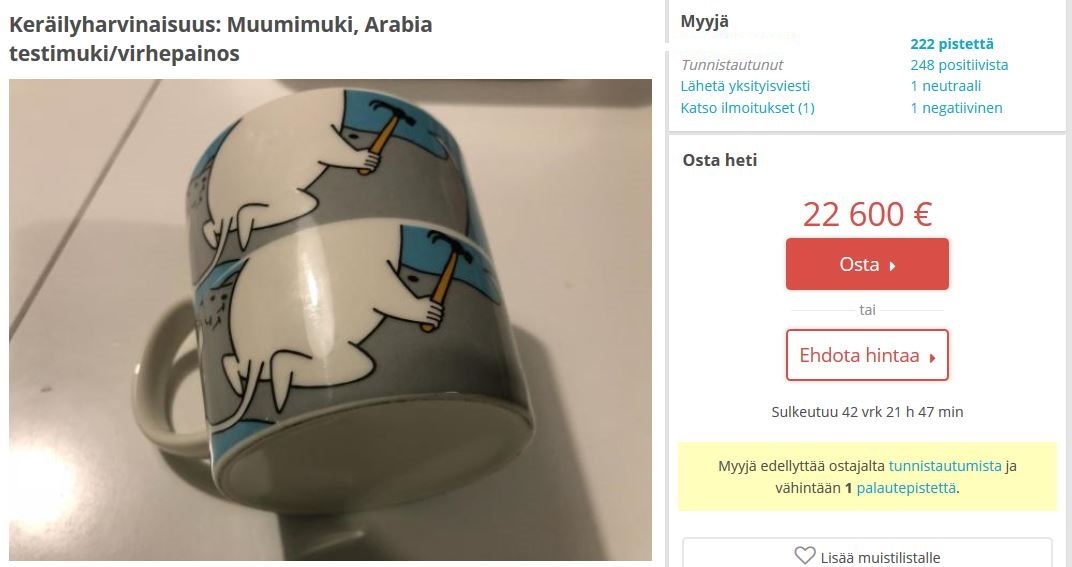
Task: Click the heart icon beside Lisää muistilistalle
Action: pyautogui.click(x=805, y=555)
